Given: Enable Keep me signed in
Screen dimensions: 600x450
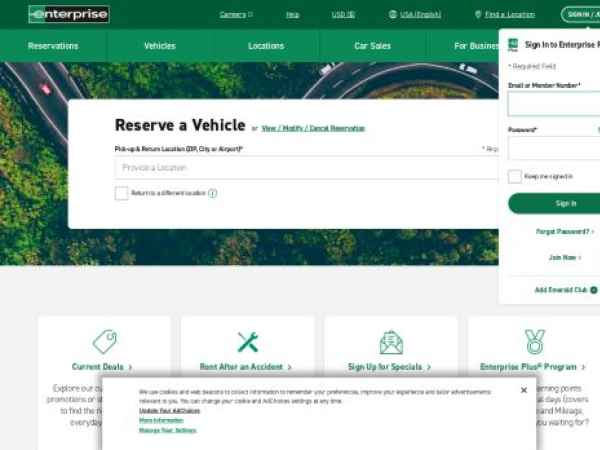Looking at the screenshot, I should 515,176.
